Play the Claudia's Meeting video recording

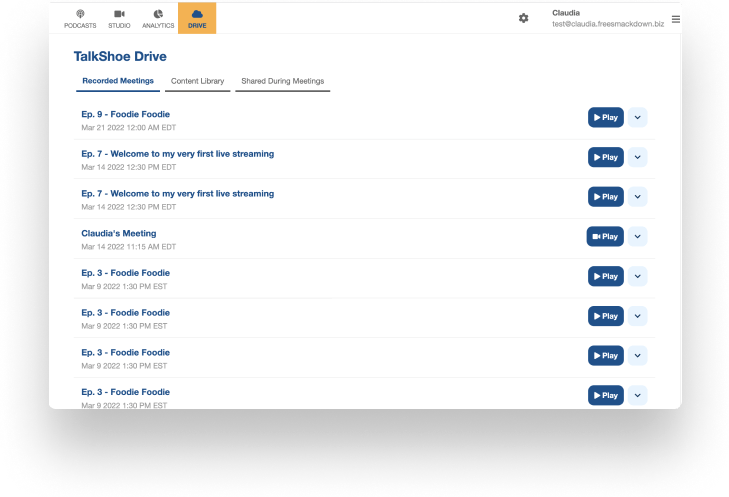pyautogui.click(x=605, y=237)
